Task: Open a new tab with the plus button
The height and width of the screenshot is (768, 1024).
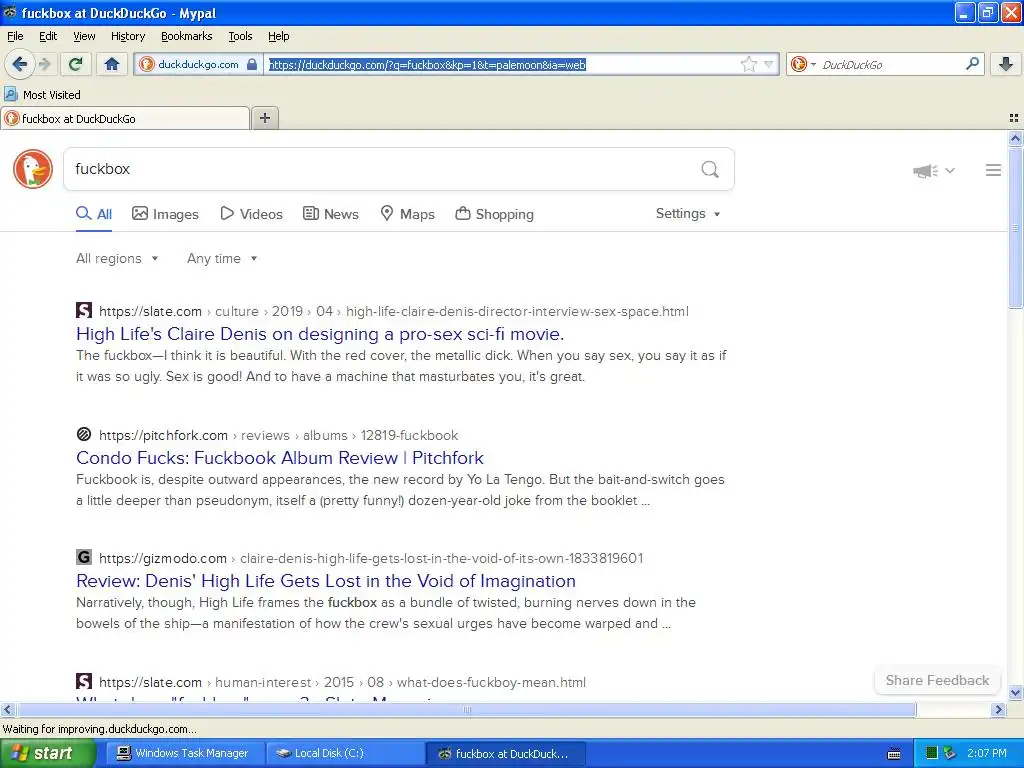Action: (265, 118)
